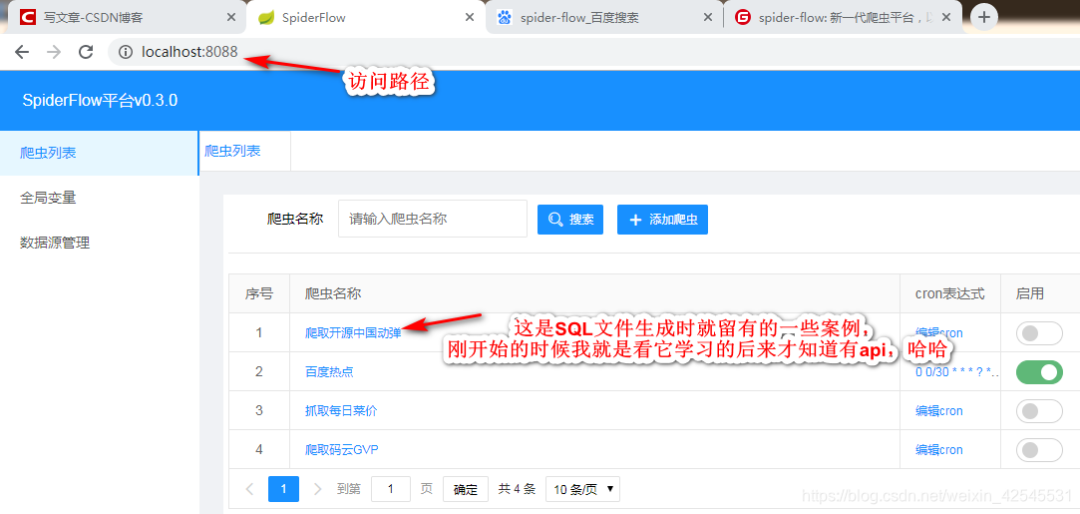The width and height of the screenshot is (1080, 514).
Task: Switch to spider-flow: 新一代爬虫平台 tab
Action: pyautogui.click(x=842, y=18)
